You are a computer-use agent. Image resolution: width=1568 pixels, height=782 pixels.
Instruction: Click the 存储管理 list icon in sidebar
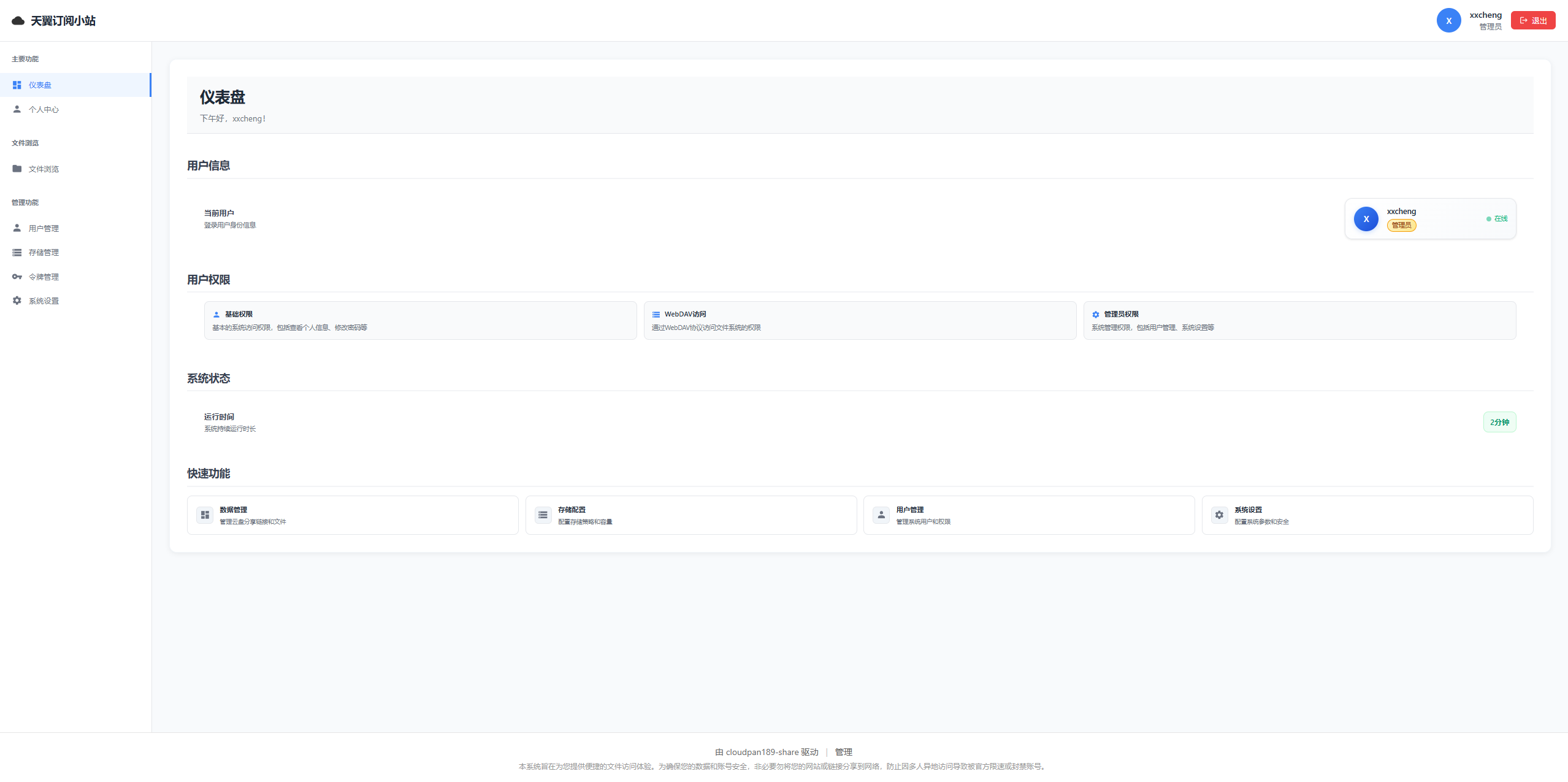click(x=17, y=252)
